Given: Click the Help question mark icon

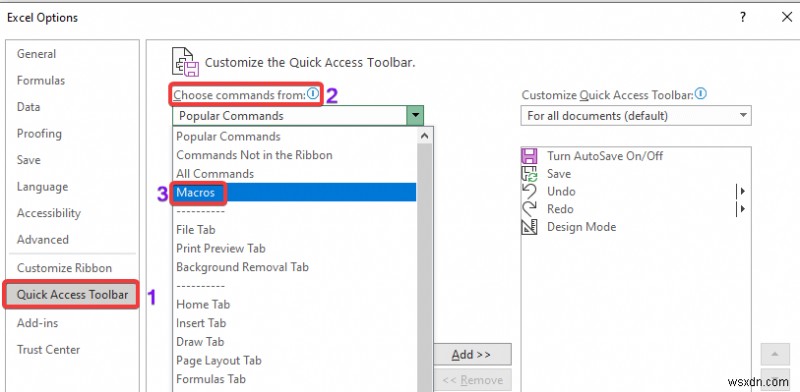Looking at the screenshot, I should click(743, 17).
